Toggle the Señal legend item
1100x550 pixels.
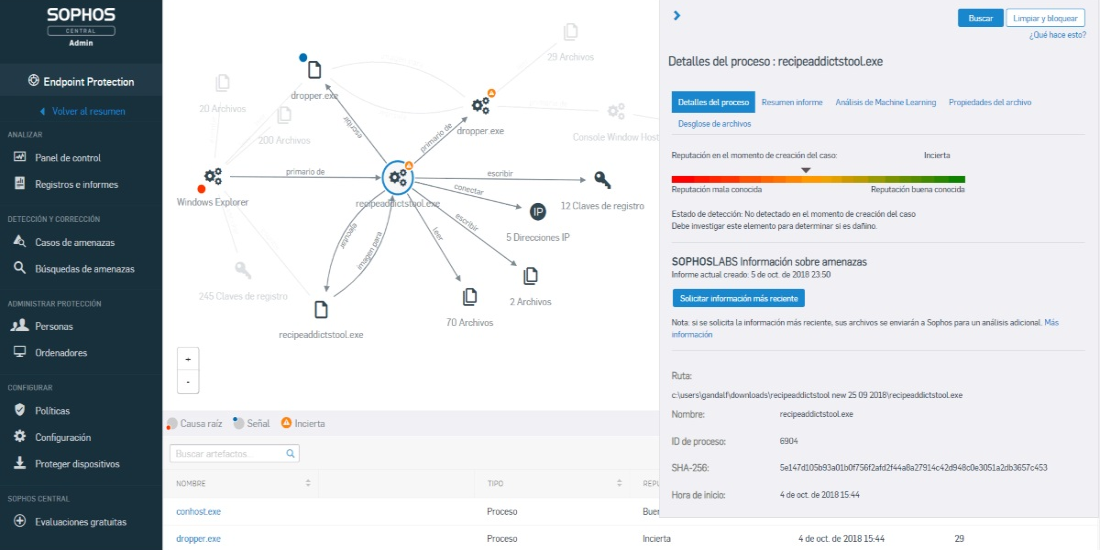(252, 424)
